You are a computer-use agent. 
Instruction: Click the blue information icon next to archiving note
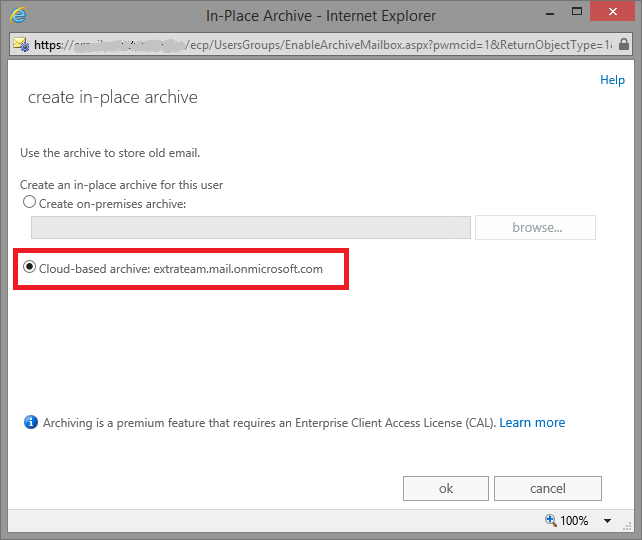(x=30, y=423)
